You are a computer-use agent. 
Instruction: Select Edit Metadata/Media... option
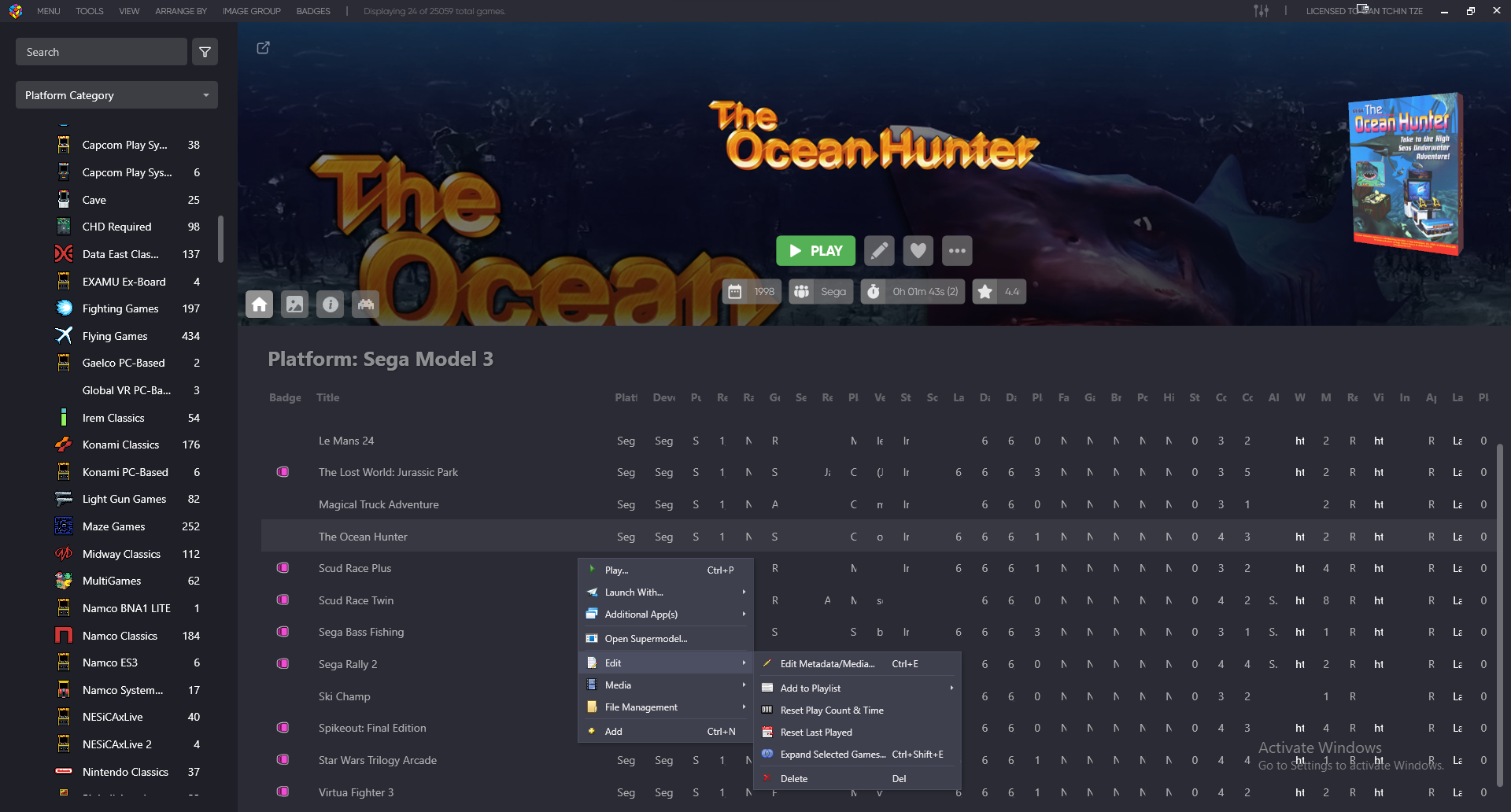[858, 664]
